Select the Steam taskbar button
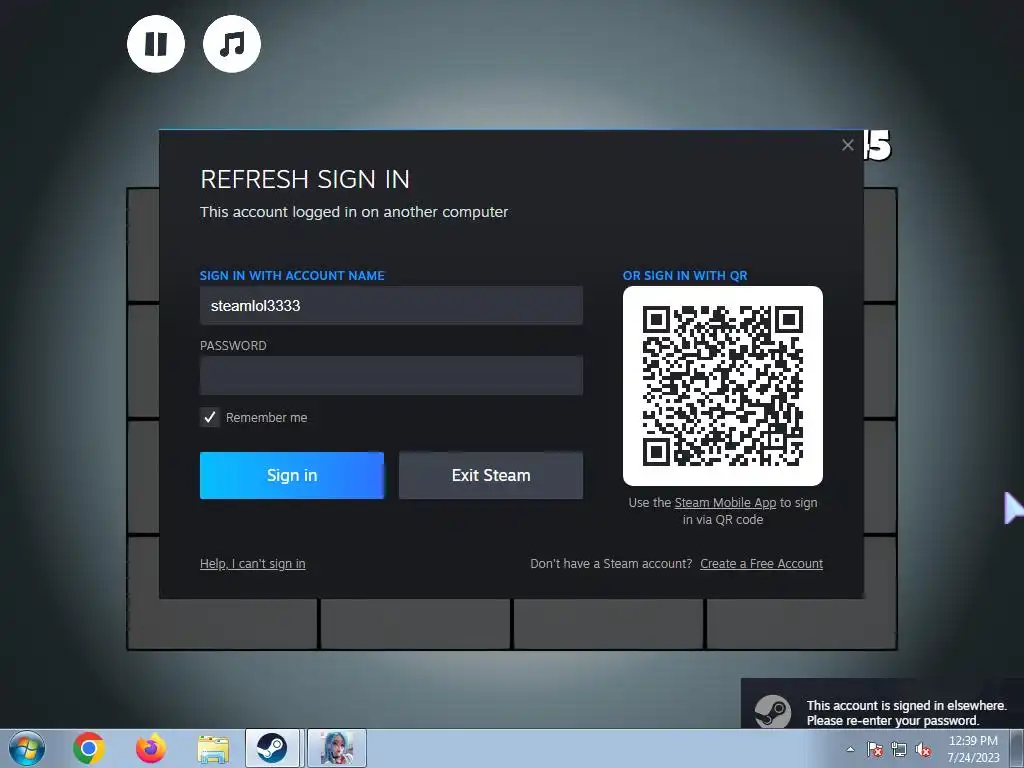The height and width of the screenshot is (768, 1024). pyautogui.click(x=272, y=748)
